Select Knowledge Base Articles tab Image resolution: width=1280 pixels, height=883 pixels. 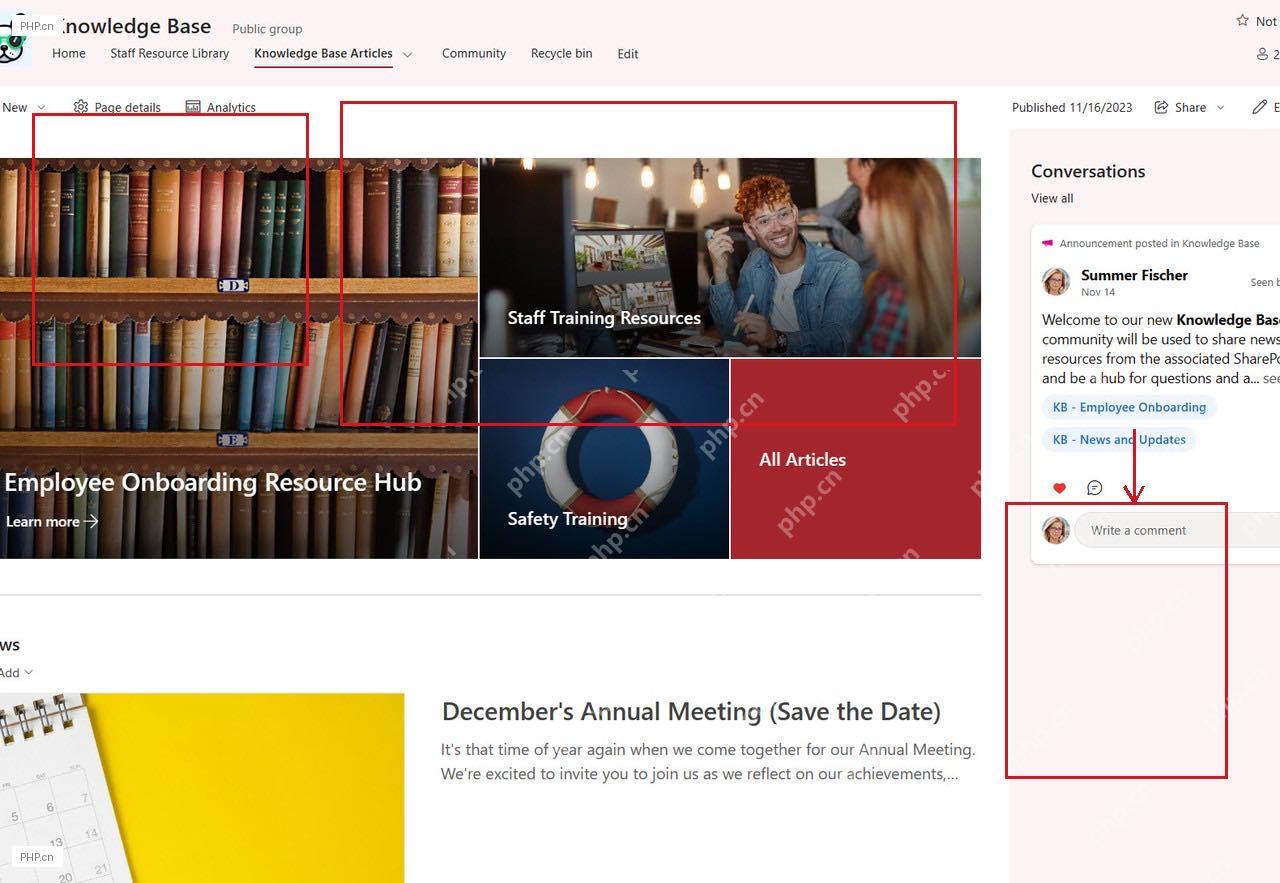323,54
